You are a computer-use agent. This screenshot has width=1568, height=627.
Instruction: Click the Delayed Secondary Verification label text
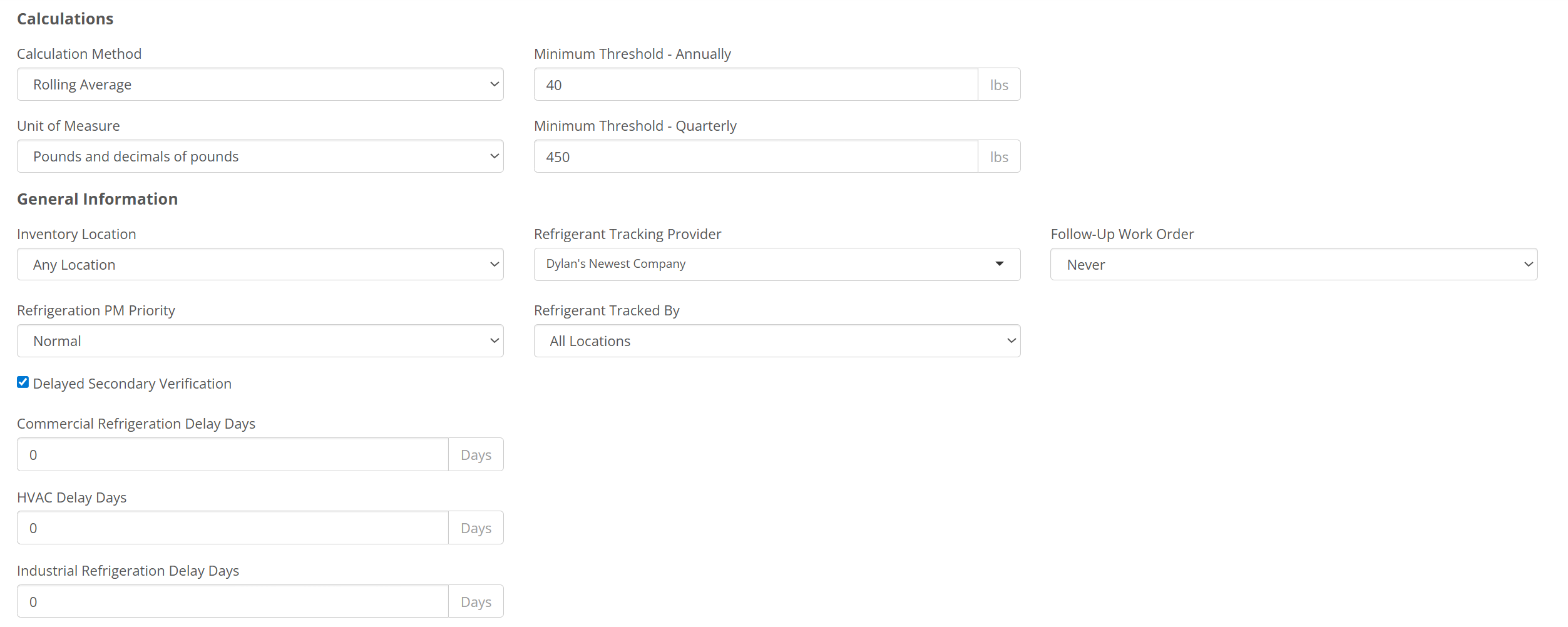click(x=132, y=384)
